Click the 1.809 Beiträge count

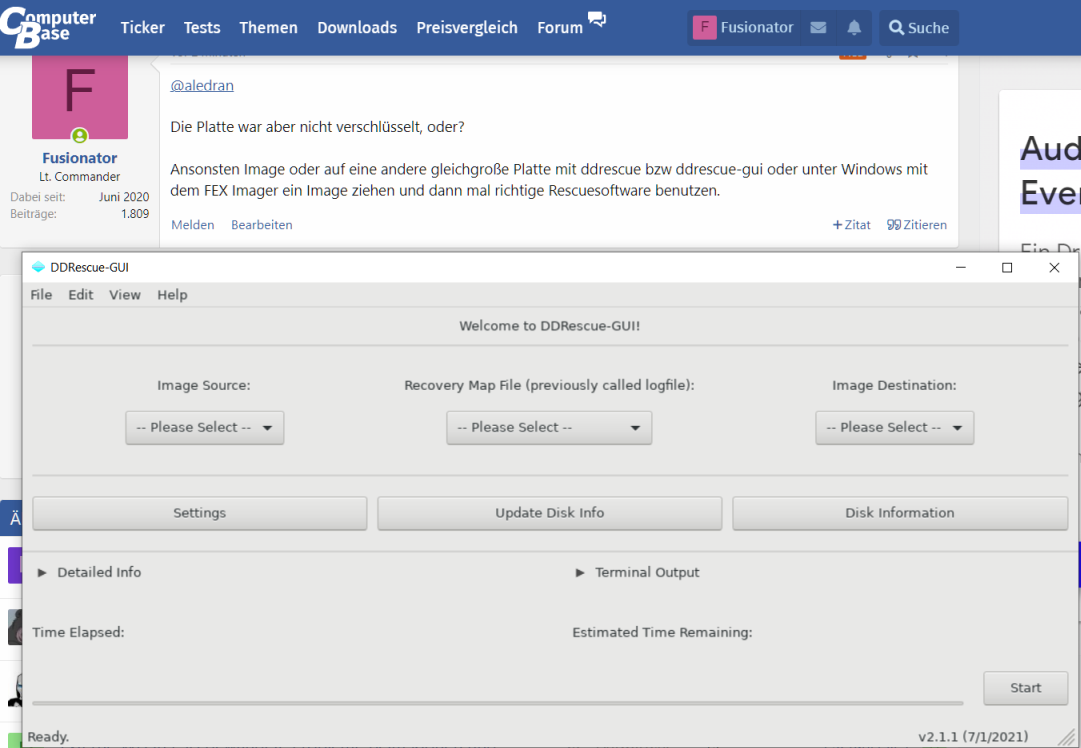[x=135, y=214]
